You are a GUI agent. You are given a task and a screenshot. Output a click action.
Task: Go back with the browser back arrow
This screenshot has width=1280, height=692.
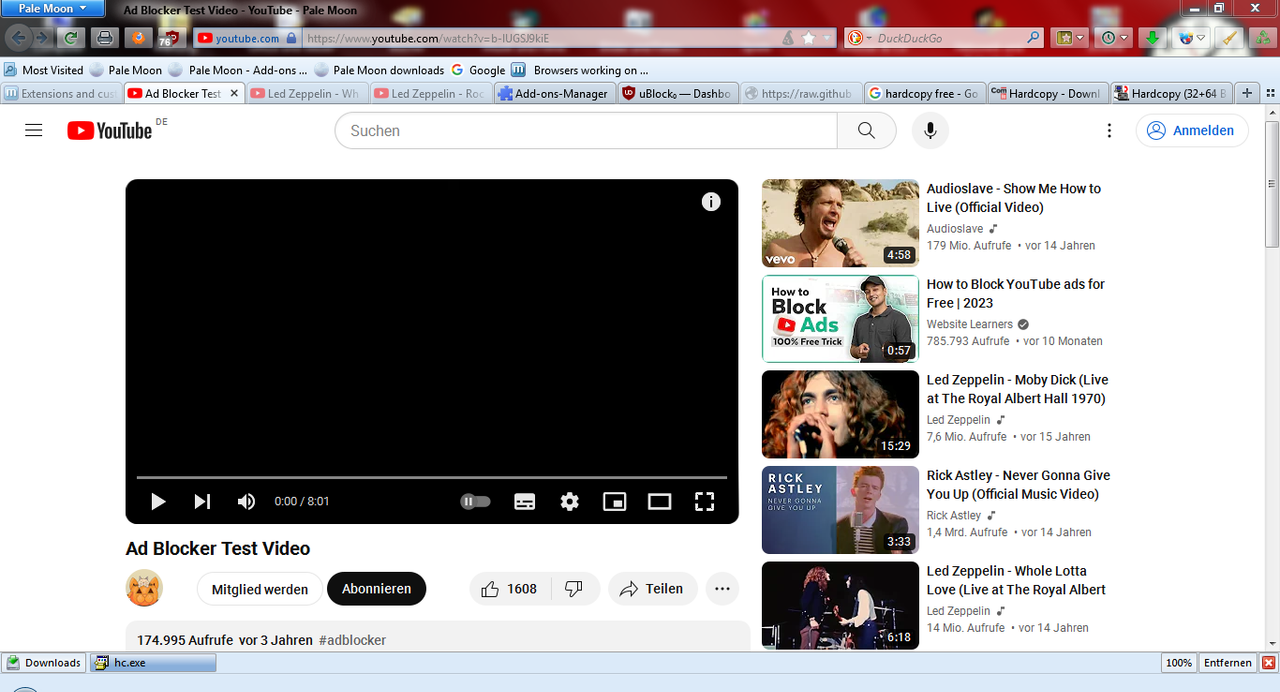19,38
